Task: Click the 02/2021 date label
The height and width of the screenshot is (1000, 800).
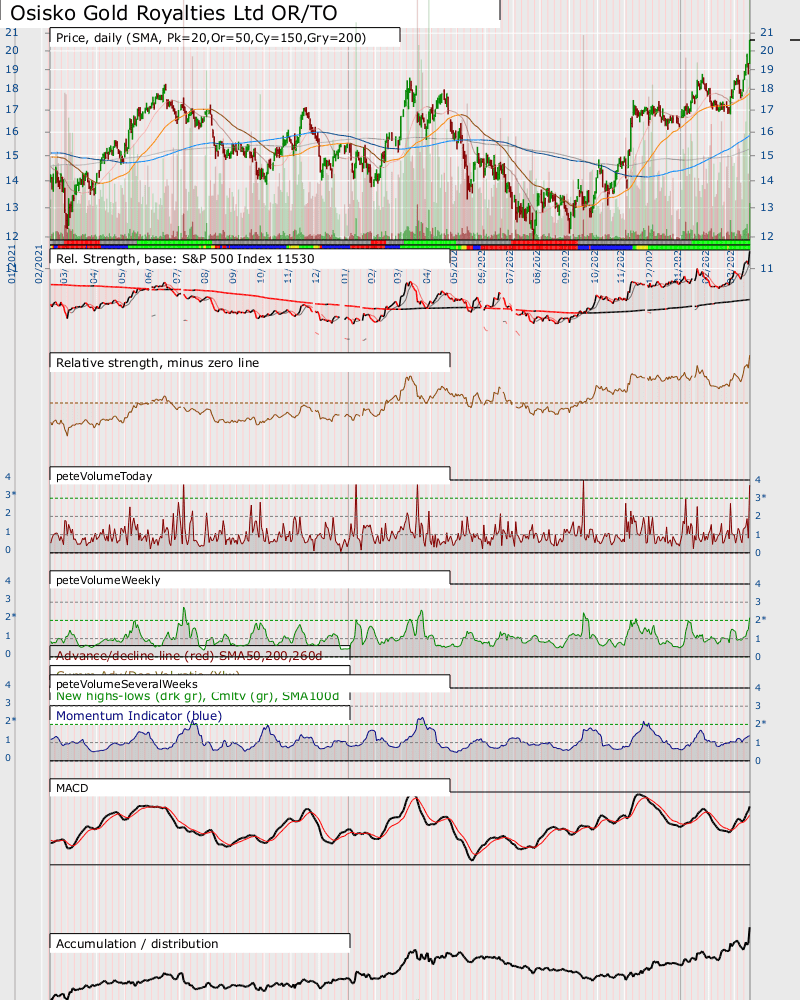Action: click(x=39, y=264)
